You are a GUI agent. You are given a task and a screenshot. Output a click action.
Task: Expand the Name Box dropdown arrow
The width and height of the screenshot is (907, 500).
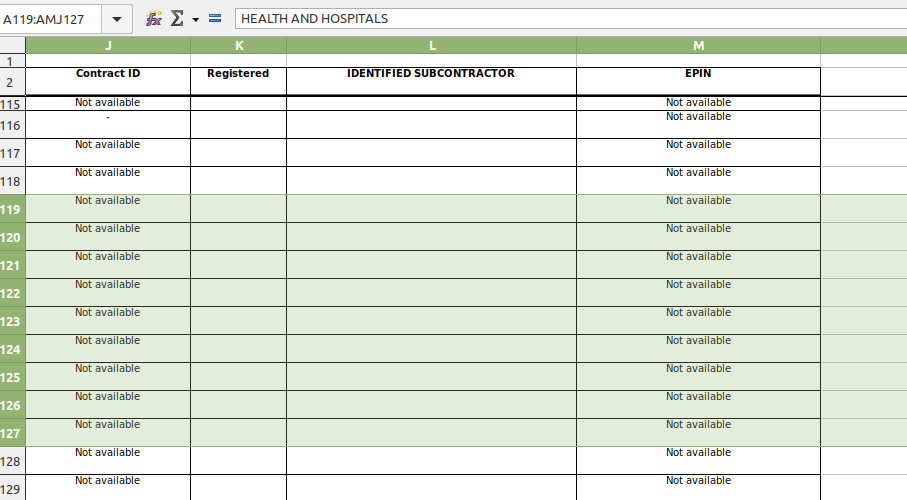[x=118, y=19]
